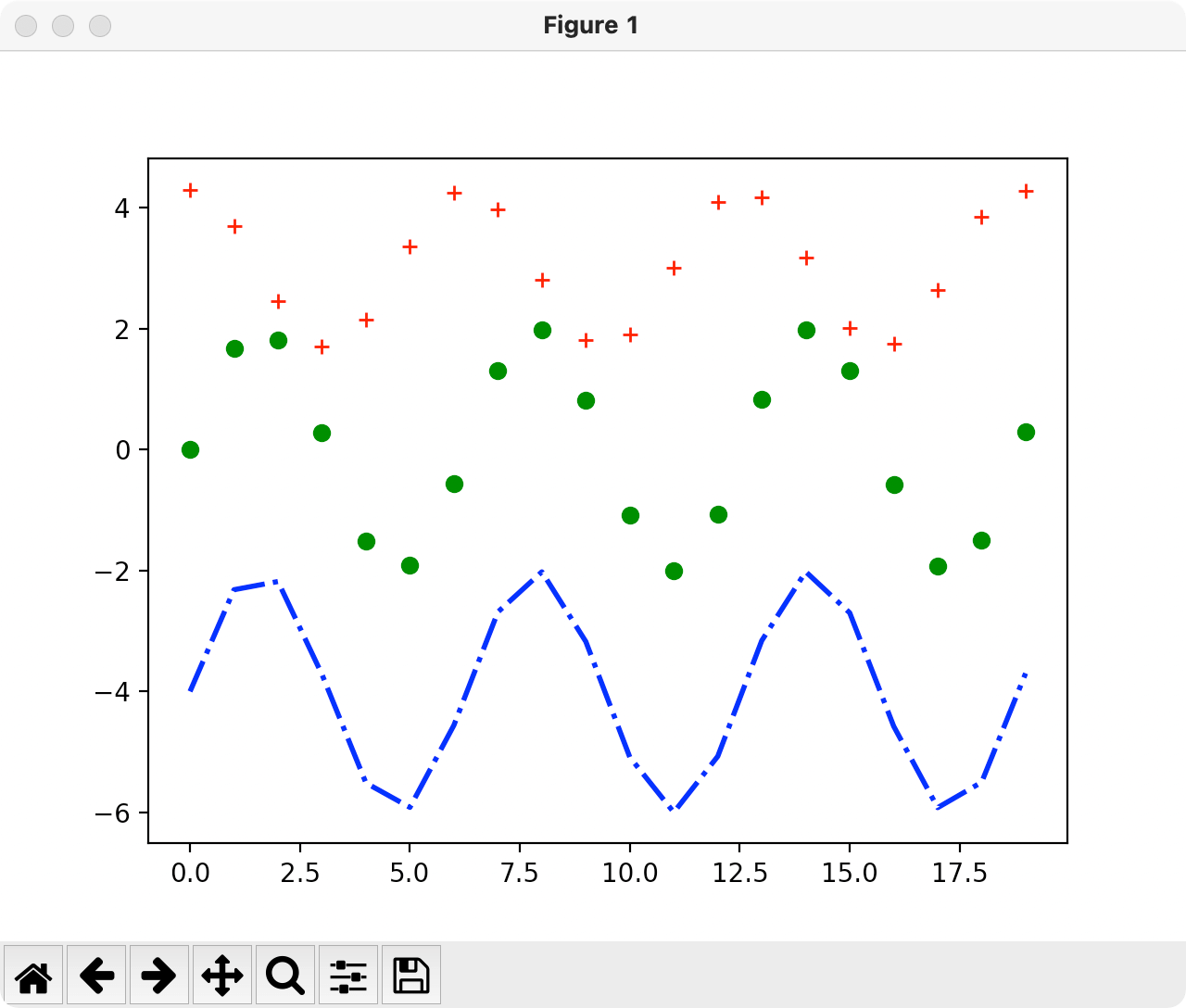Maximize the Figure 1 window
This screenshot has height=1008, width=1186.
[x=100, y=26]
